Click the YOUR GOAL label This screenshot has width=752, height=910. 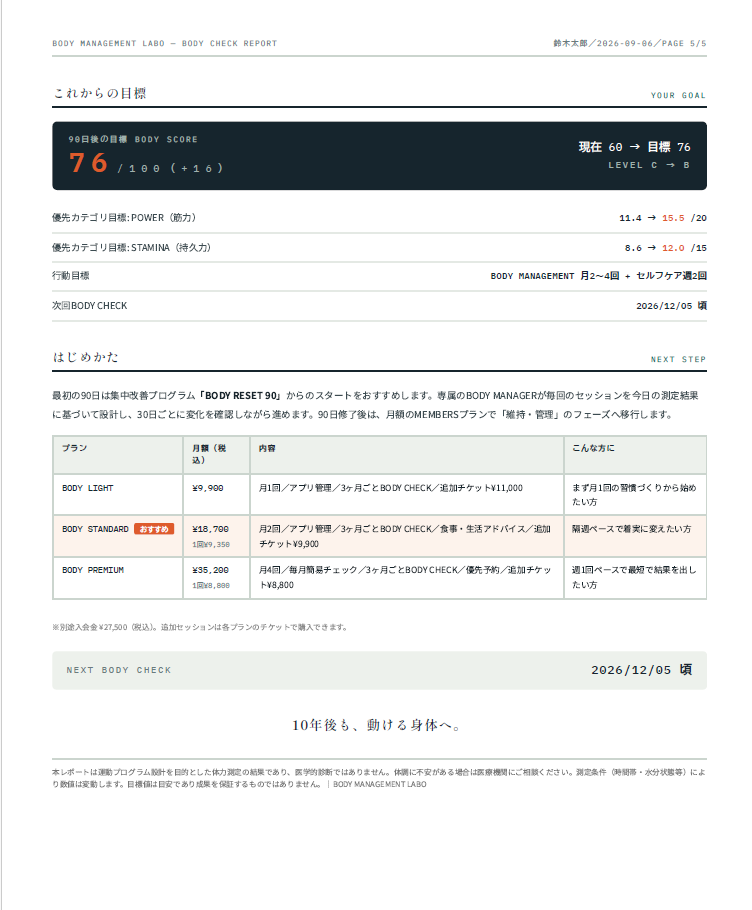pos(678,95)
